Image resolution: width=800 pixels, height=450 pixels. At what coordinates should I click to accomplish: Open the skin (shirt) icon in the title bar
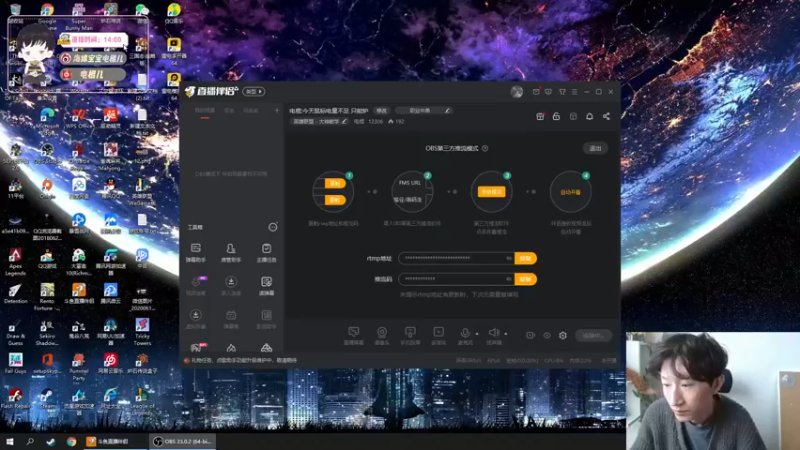[x=562, y=92]
